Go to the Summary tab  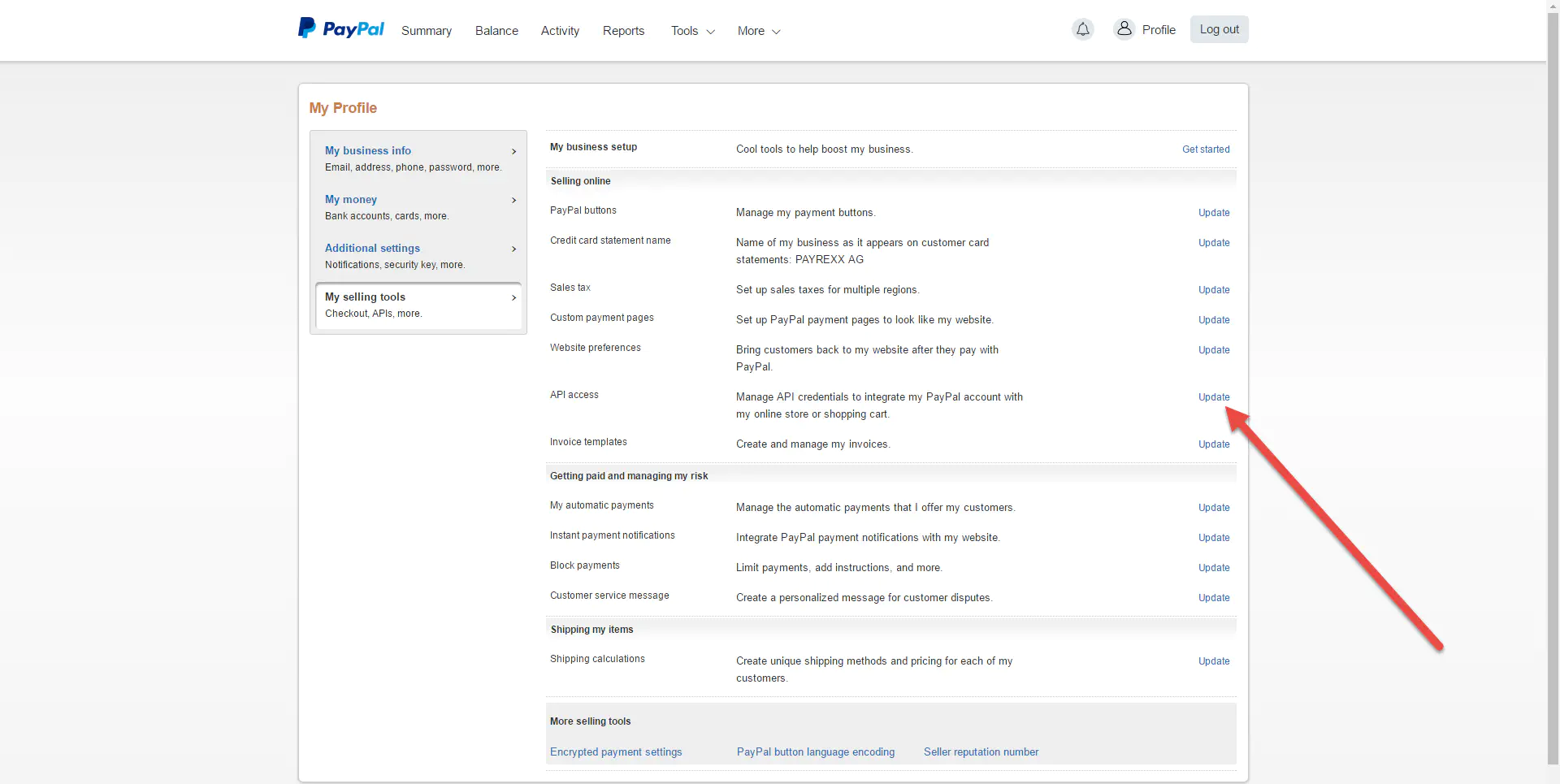(x=426, y=31)
